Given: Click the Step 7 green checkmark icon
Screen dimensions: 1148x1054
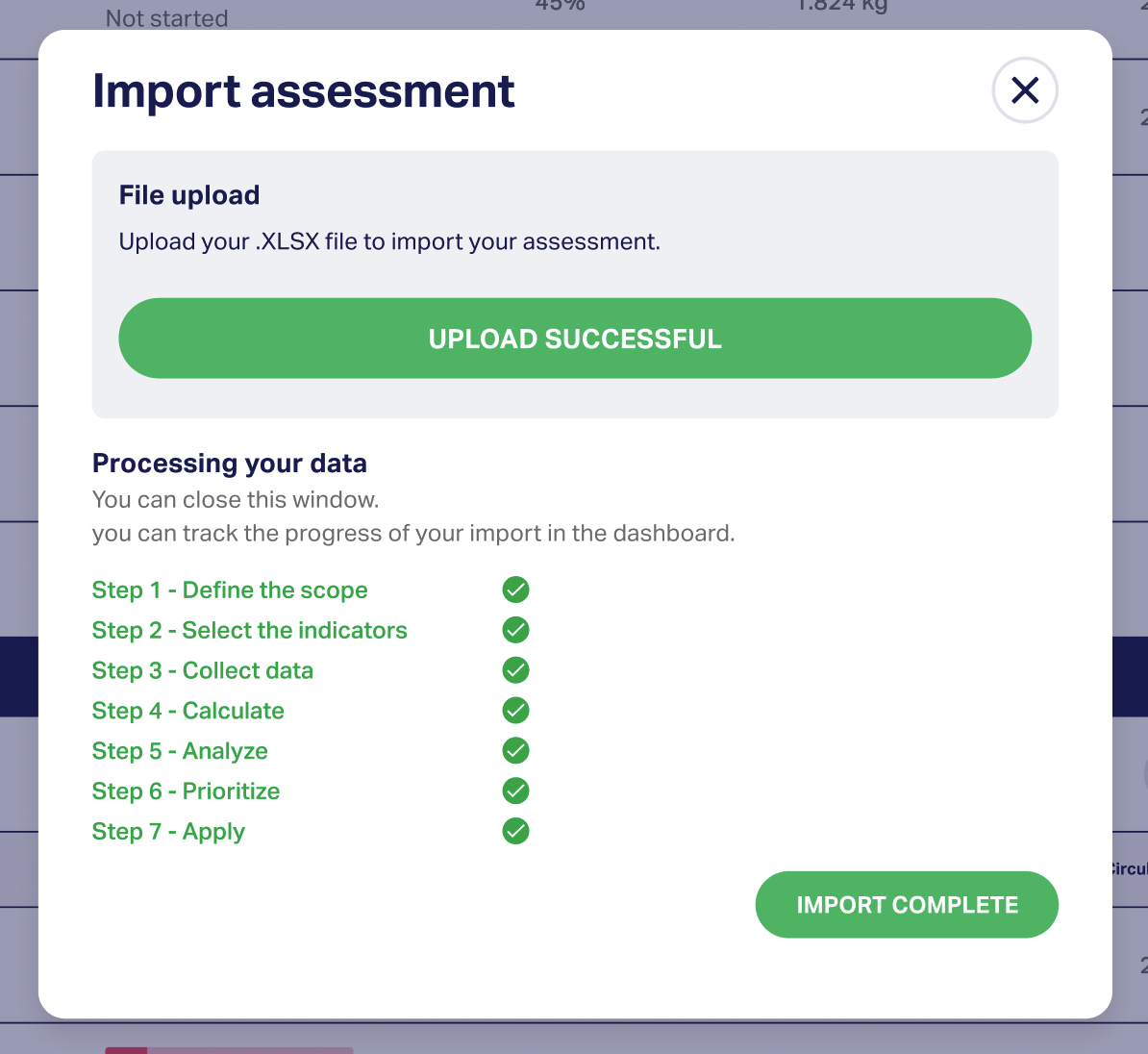Looking at the screenshot, I should [515, 831].
